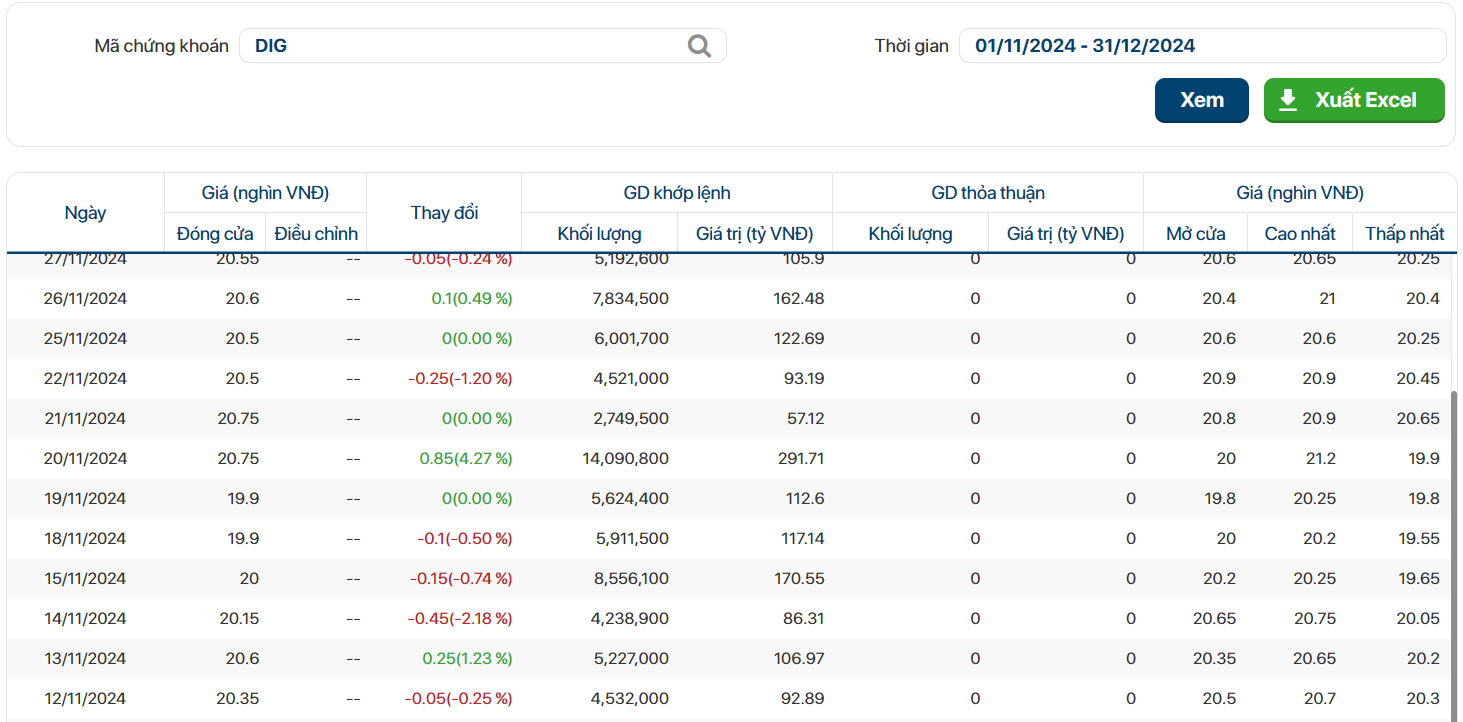Screen dimensions: 1463x722
Task: Click the download icon on Xuất Excel
Action: (x=1288, y=100)
